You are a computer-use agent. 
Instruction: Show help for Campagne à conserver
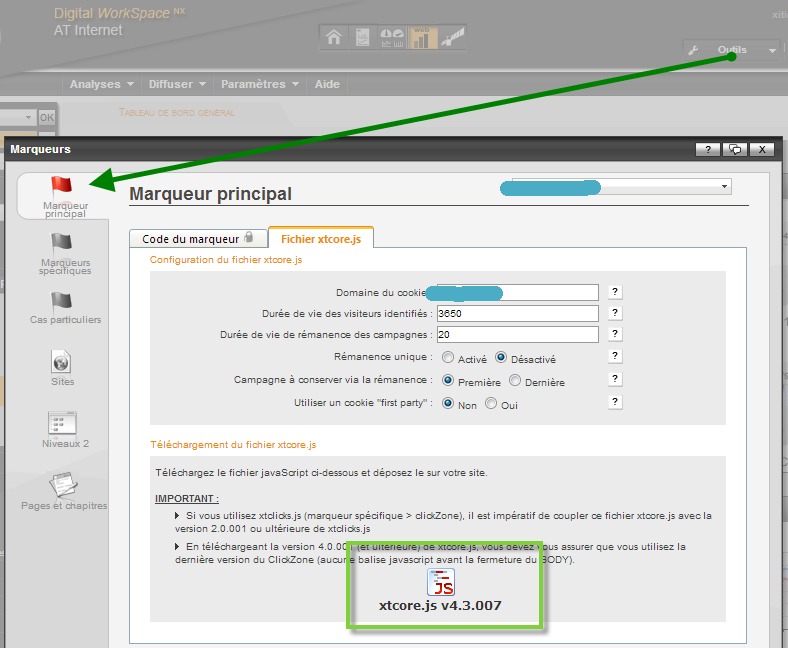point(615,379)
